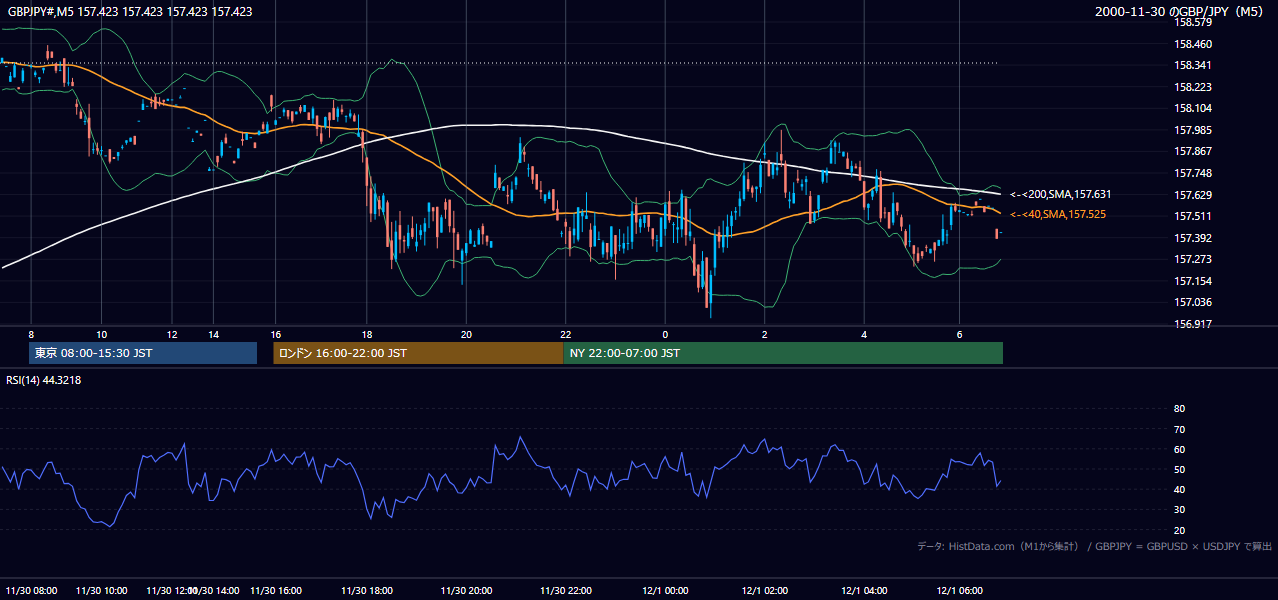Click hour label 16 under price chart
The height and width of the screenshot is (600, 1278).
pos(276,335)
